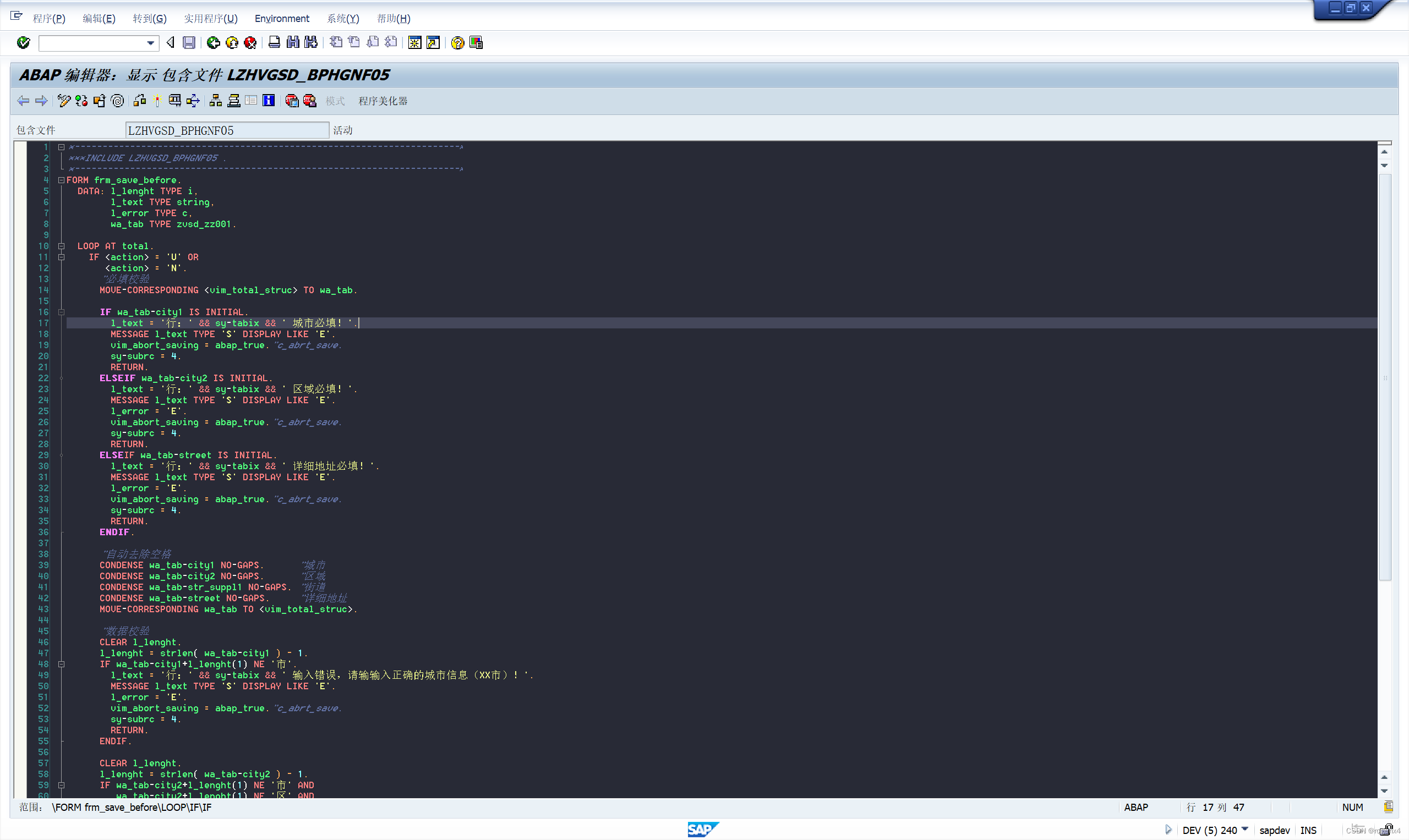Click the Find Next binoculars icon
Viewport: 1409px width, 840px height.
[311, 42]
